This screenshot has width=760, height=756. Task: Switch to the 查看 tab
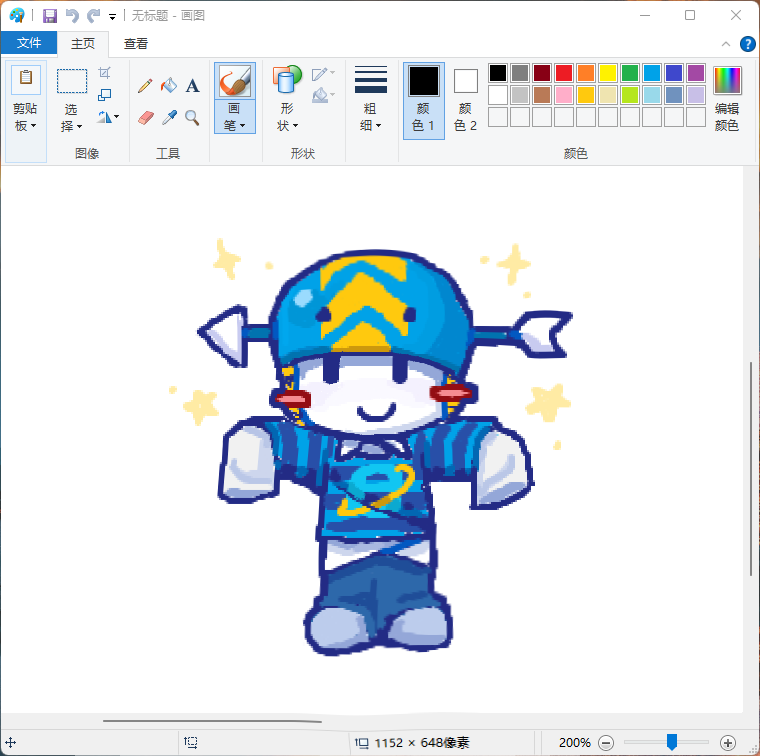pyautogui.click(x=136, y=44)
